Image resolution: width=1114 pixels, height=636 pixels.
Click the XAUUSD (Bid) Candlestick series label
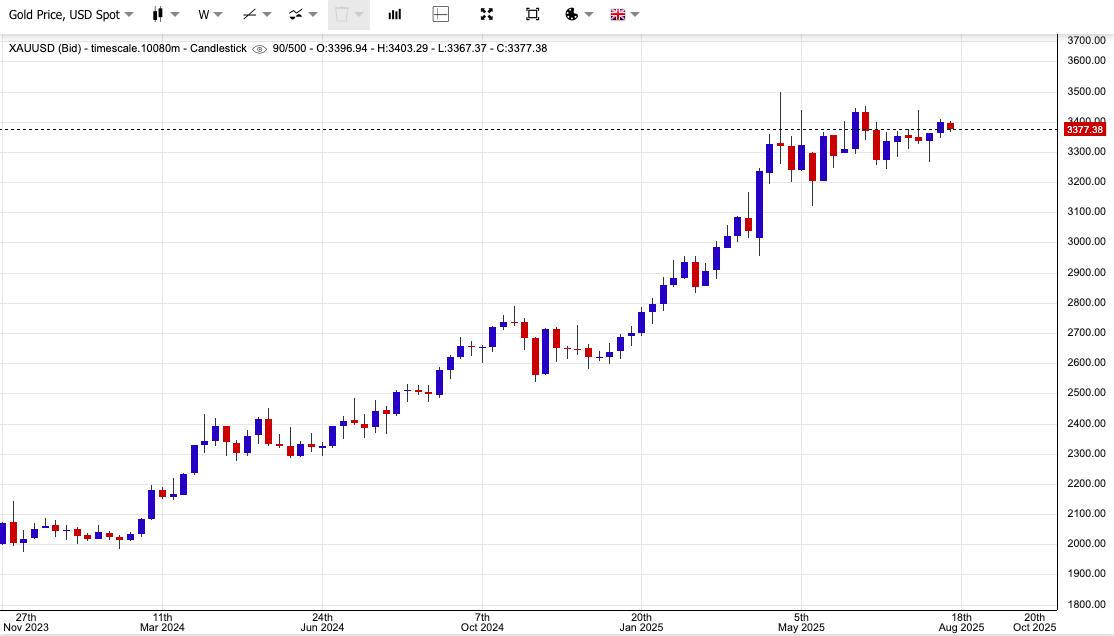[125, 48]
